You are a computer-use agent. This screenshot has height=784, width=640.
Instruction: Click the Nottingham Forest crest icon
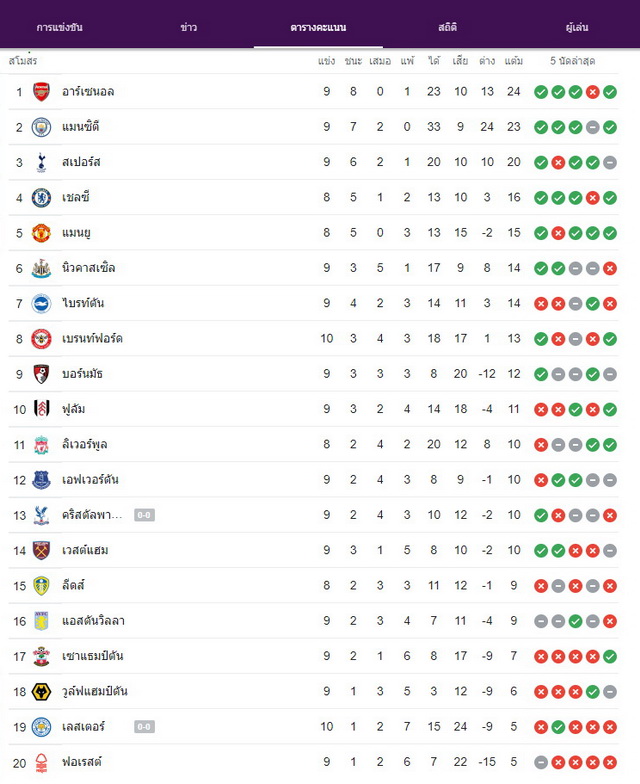click(42, 762)
